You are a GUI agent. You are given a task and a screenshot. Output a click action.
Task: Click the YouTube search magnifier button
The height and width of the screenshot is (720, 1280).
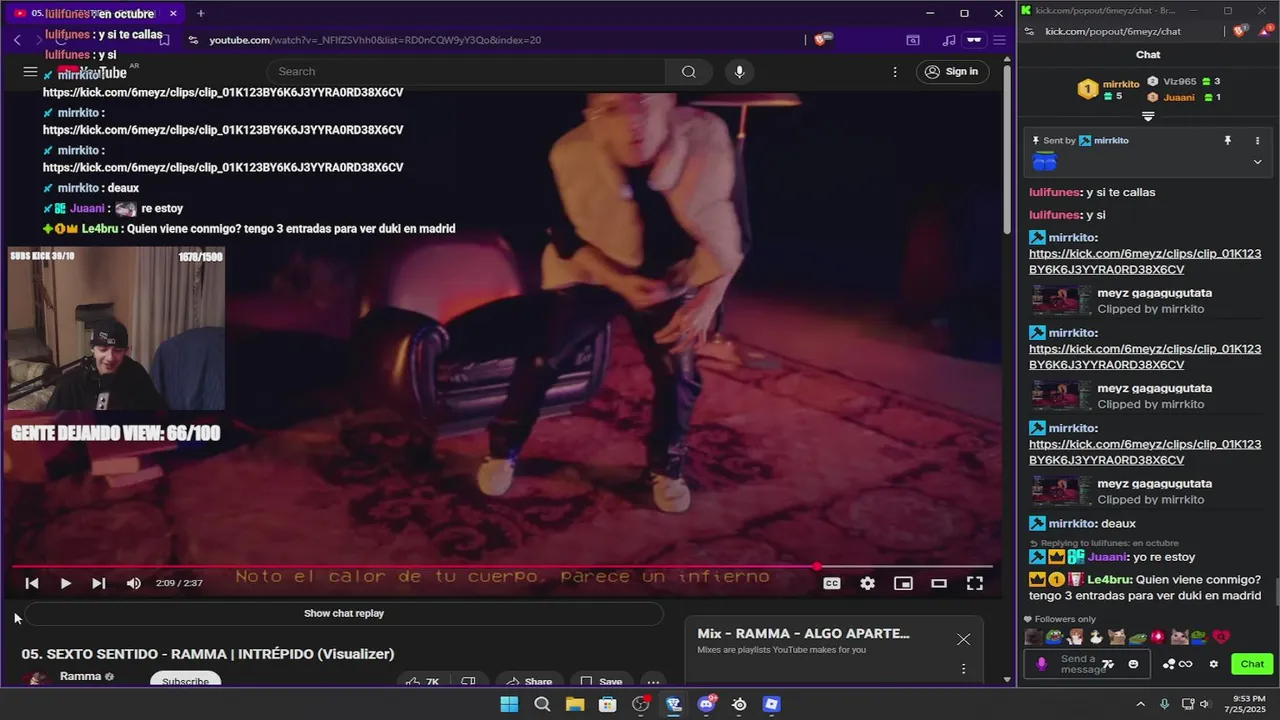(x=689, y=72)
